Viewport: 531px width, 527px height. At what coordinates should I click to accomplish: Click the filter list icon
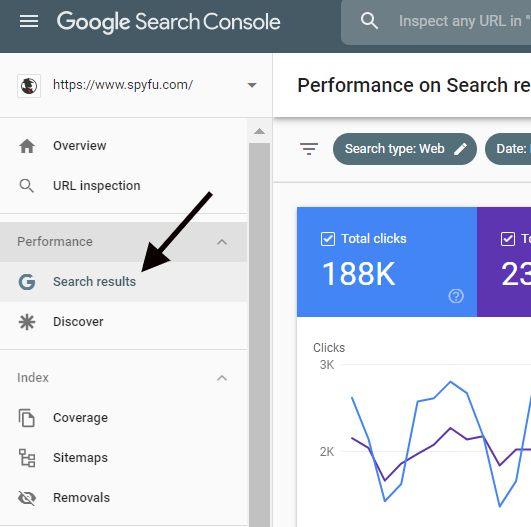point(309,149)
